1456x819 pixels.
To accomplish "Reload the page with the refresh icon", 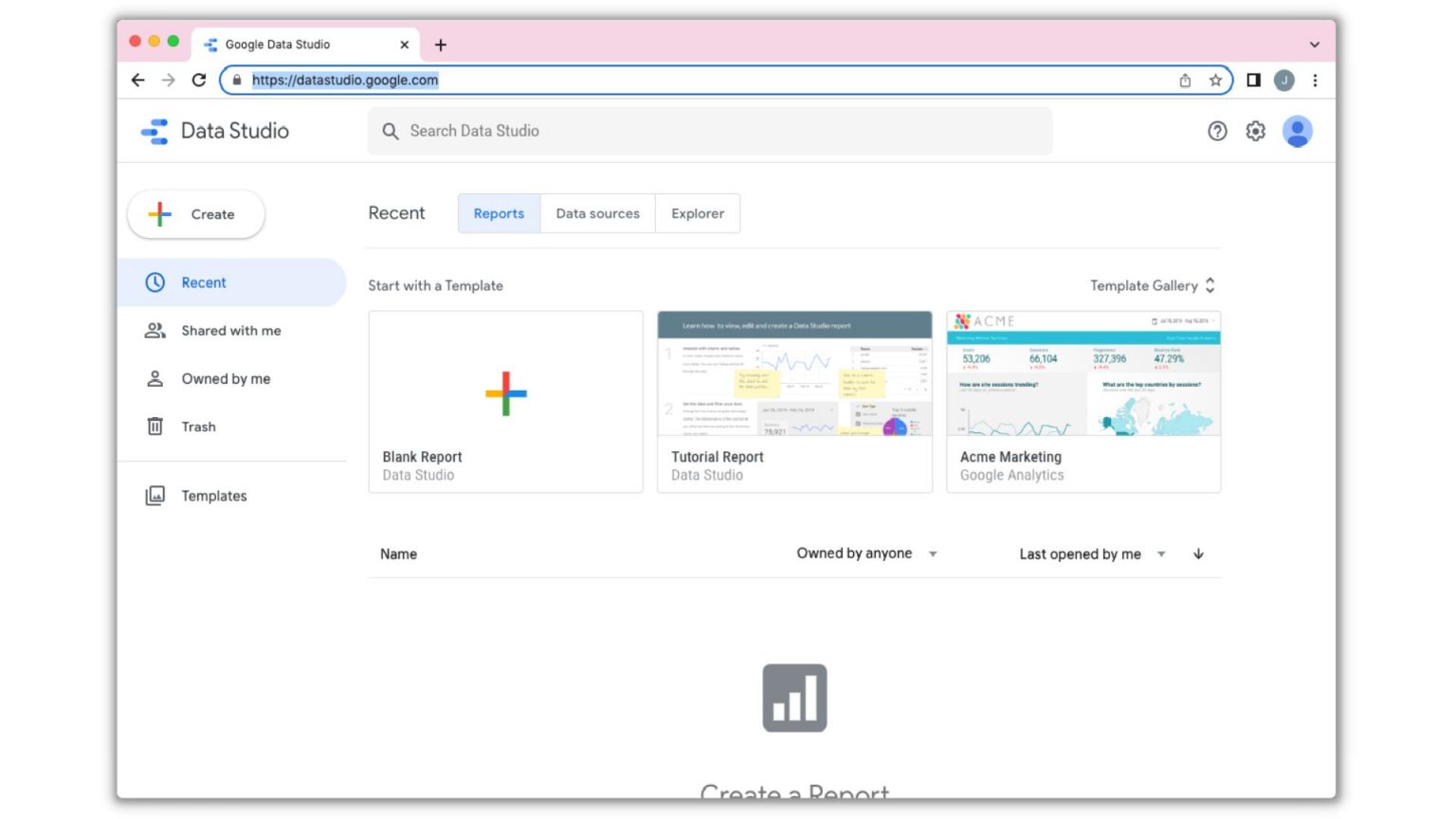I will pos(199,81).
